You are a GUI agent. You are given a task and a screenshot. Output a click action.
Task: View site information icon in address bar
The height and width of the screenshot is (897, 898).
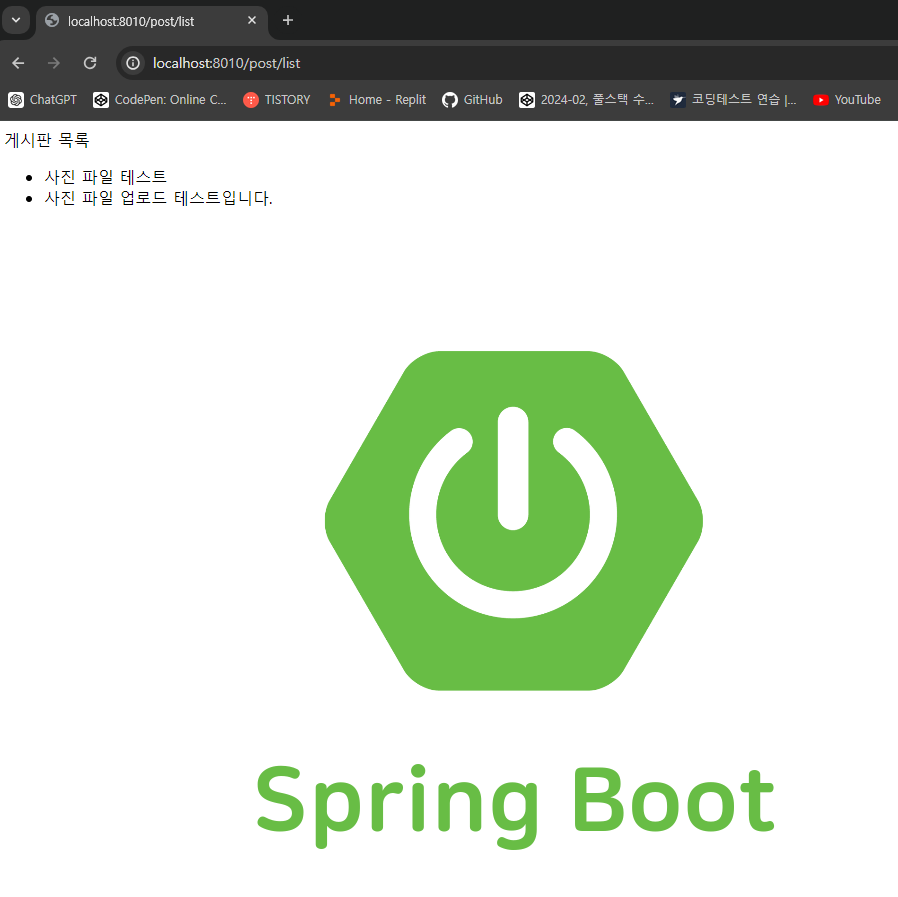133,63
